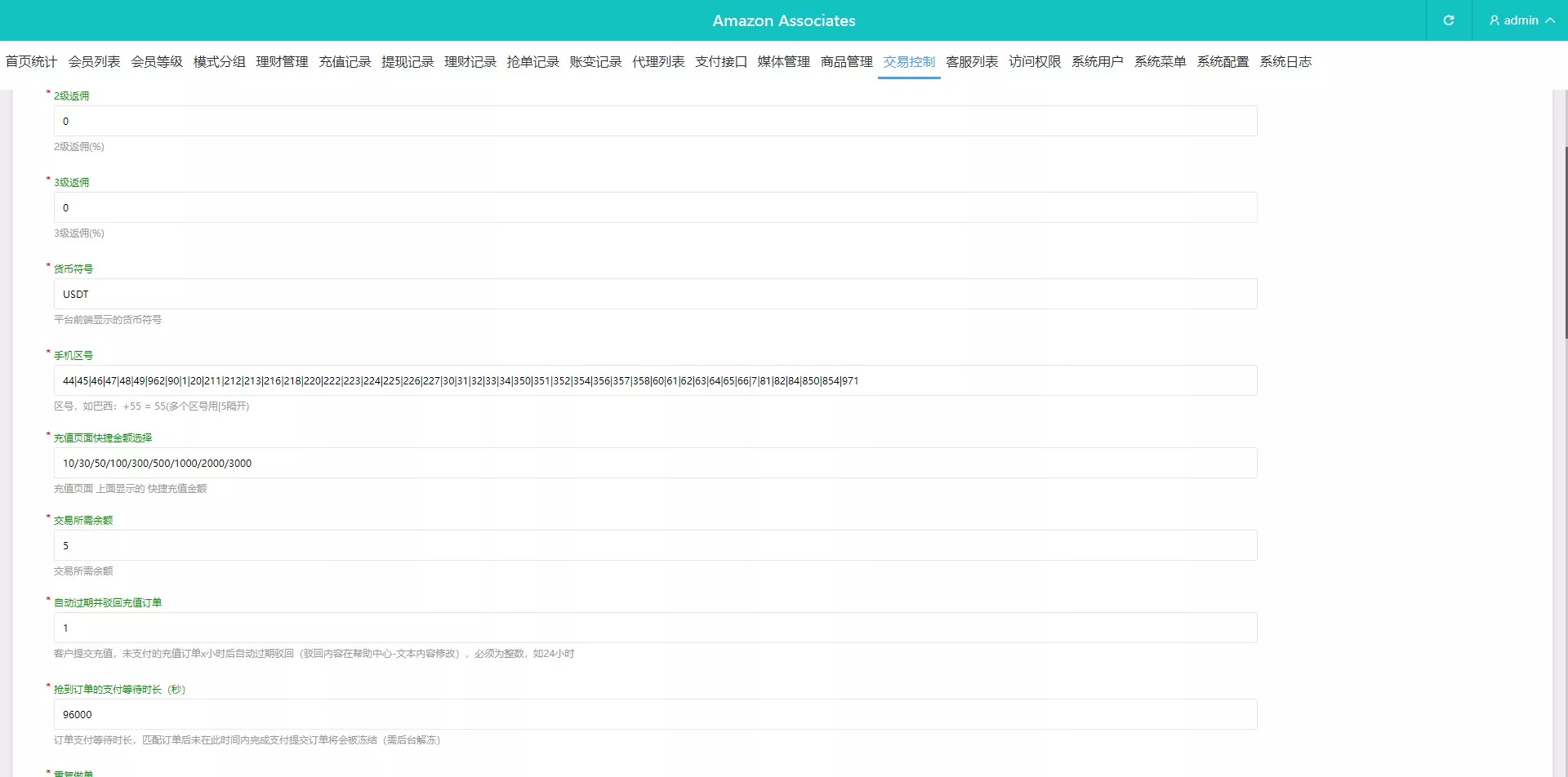Open the 提现记录 tab
Screen dimensions: 1568x777
[408, 62]
